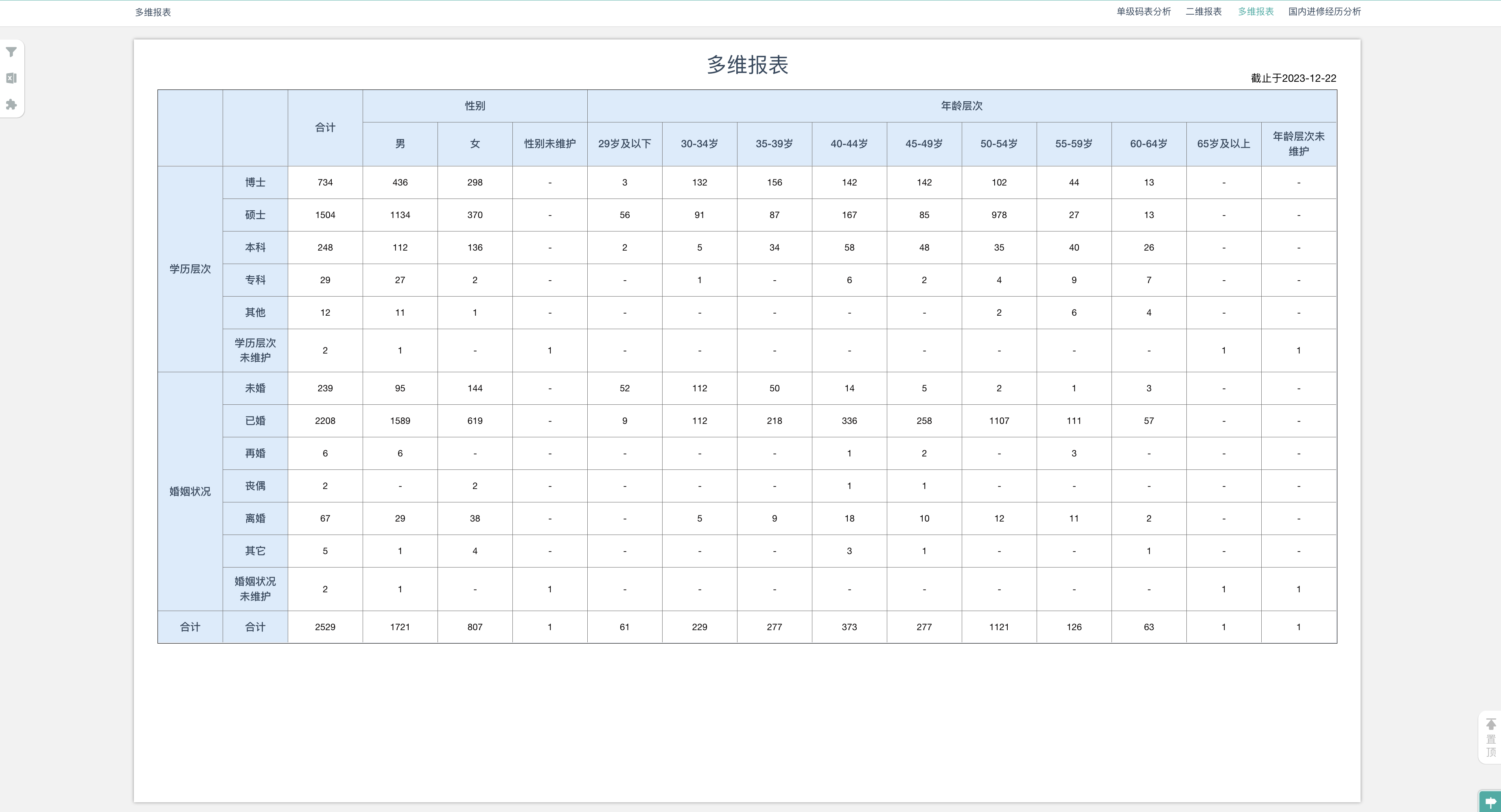The width and height of the screenshot is (1501, 812).
Task: Click the 65岁及以上 column header
Action: [1224, 144]
